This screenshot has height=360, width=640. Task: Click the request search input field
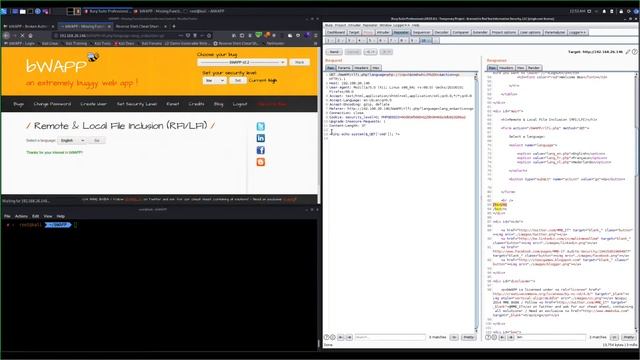[390, 337]
